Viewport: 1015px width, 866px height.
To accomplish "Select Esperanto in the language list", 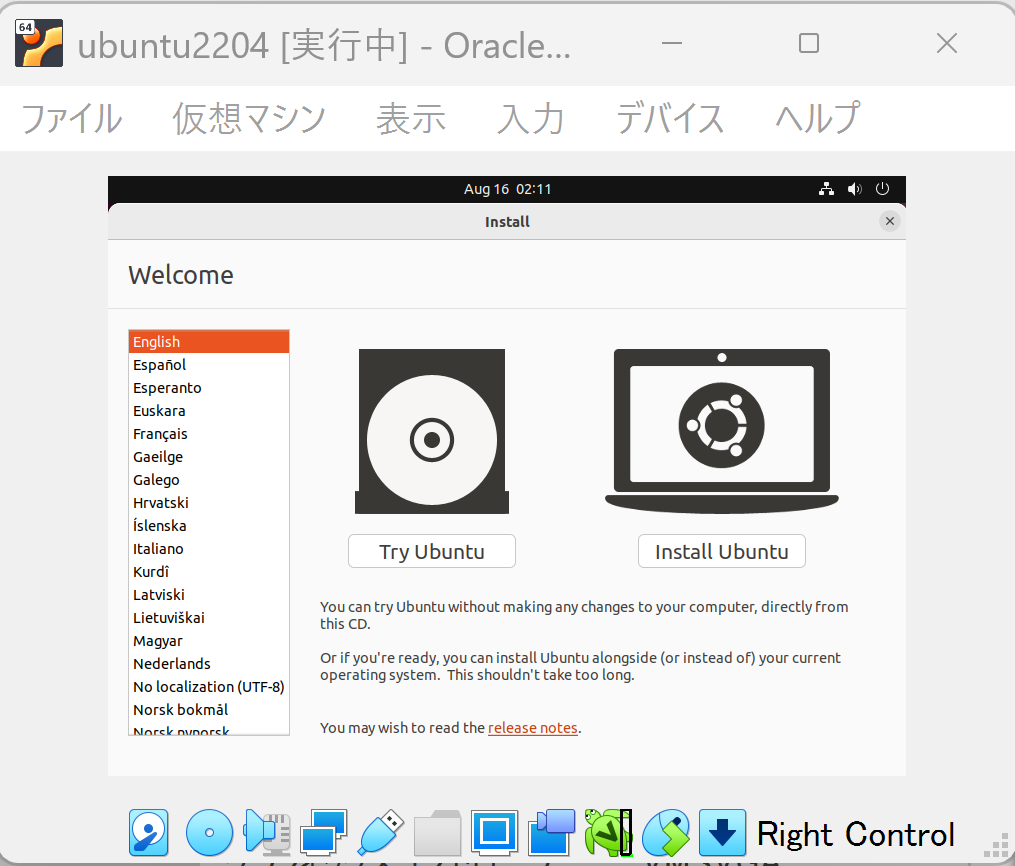I will pos(209,388).
